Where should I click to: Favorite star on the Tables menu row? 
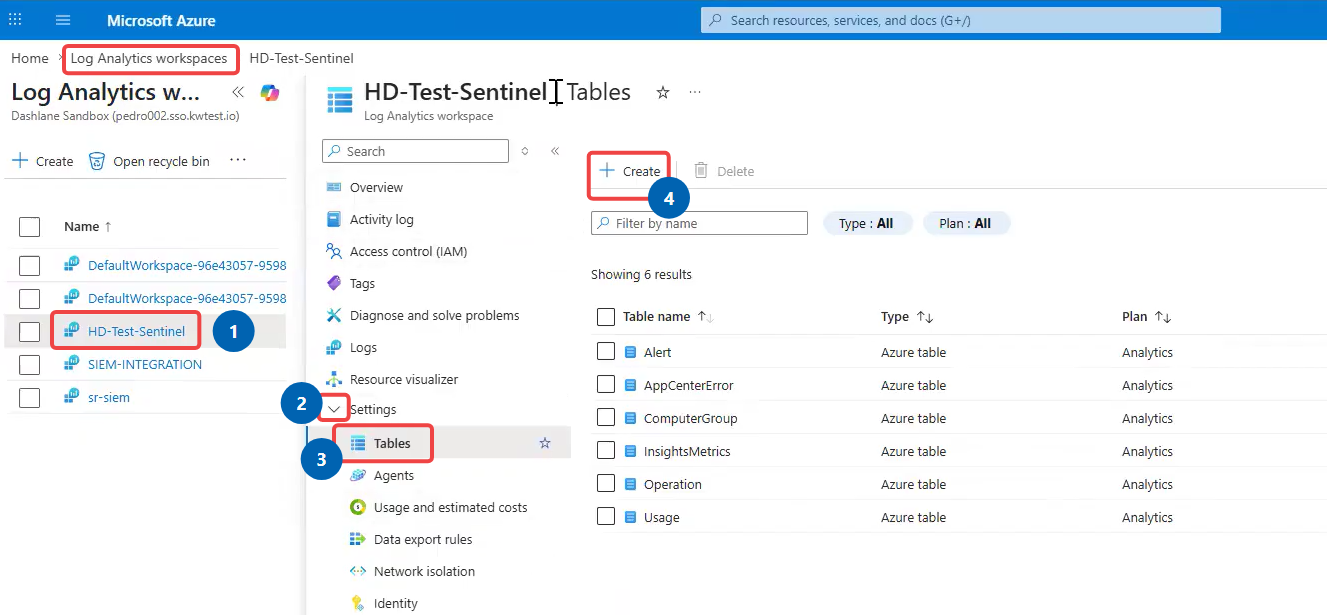click(x=545, y=443)
